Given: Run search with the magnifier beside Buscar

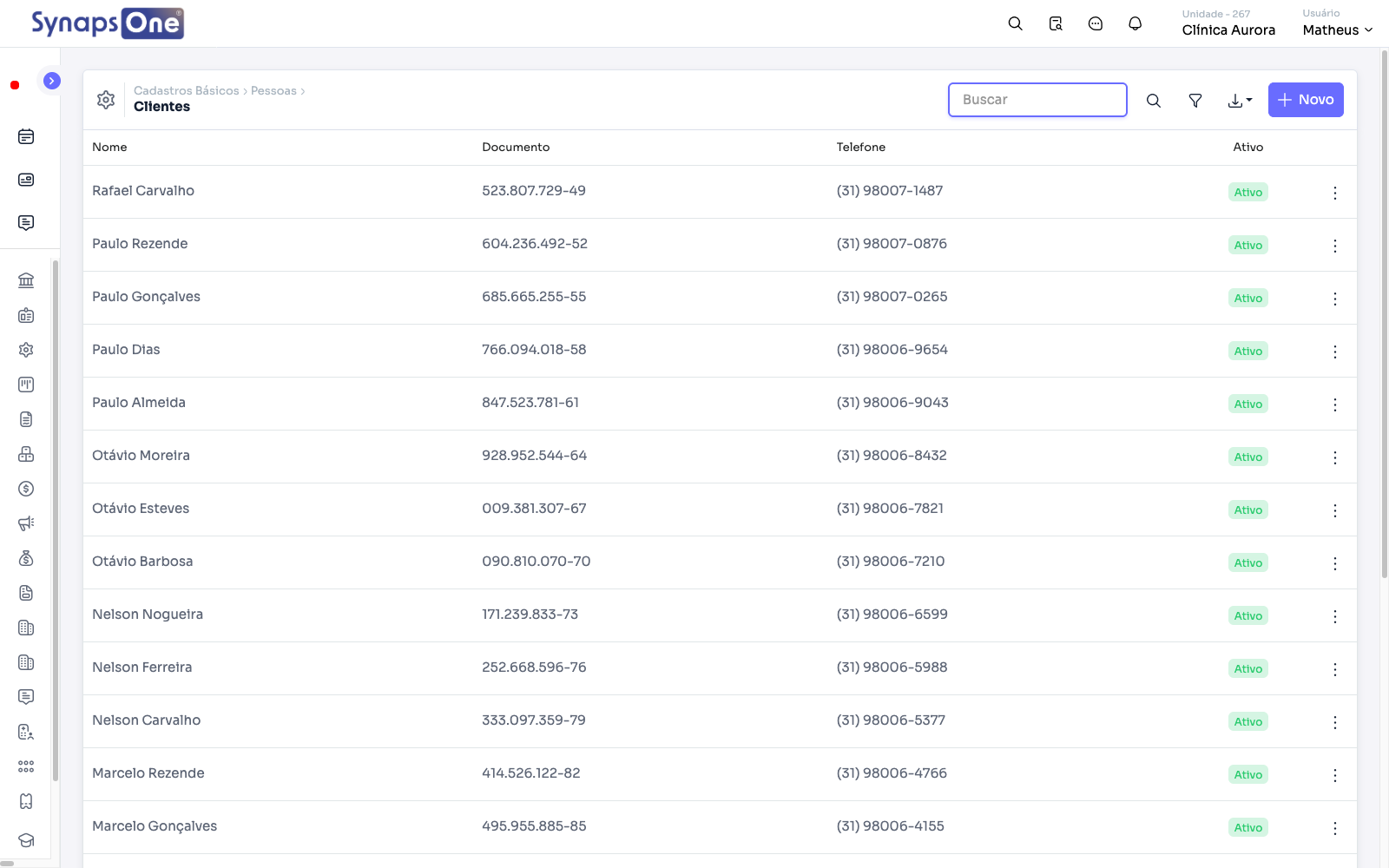Looking at the screenshot, I should pos(1154,100).
